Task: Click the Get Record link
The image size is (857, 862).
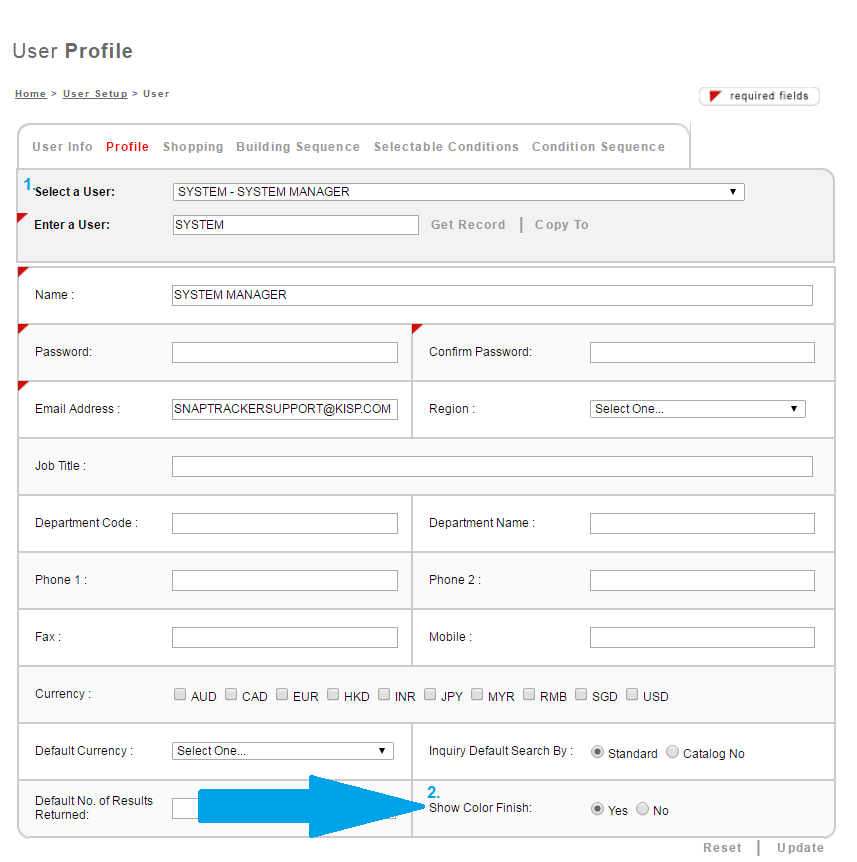Action: (468, 225)
